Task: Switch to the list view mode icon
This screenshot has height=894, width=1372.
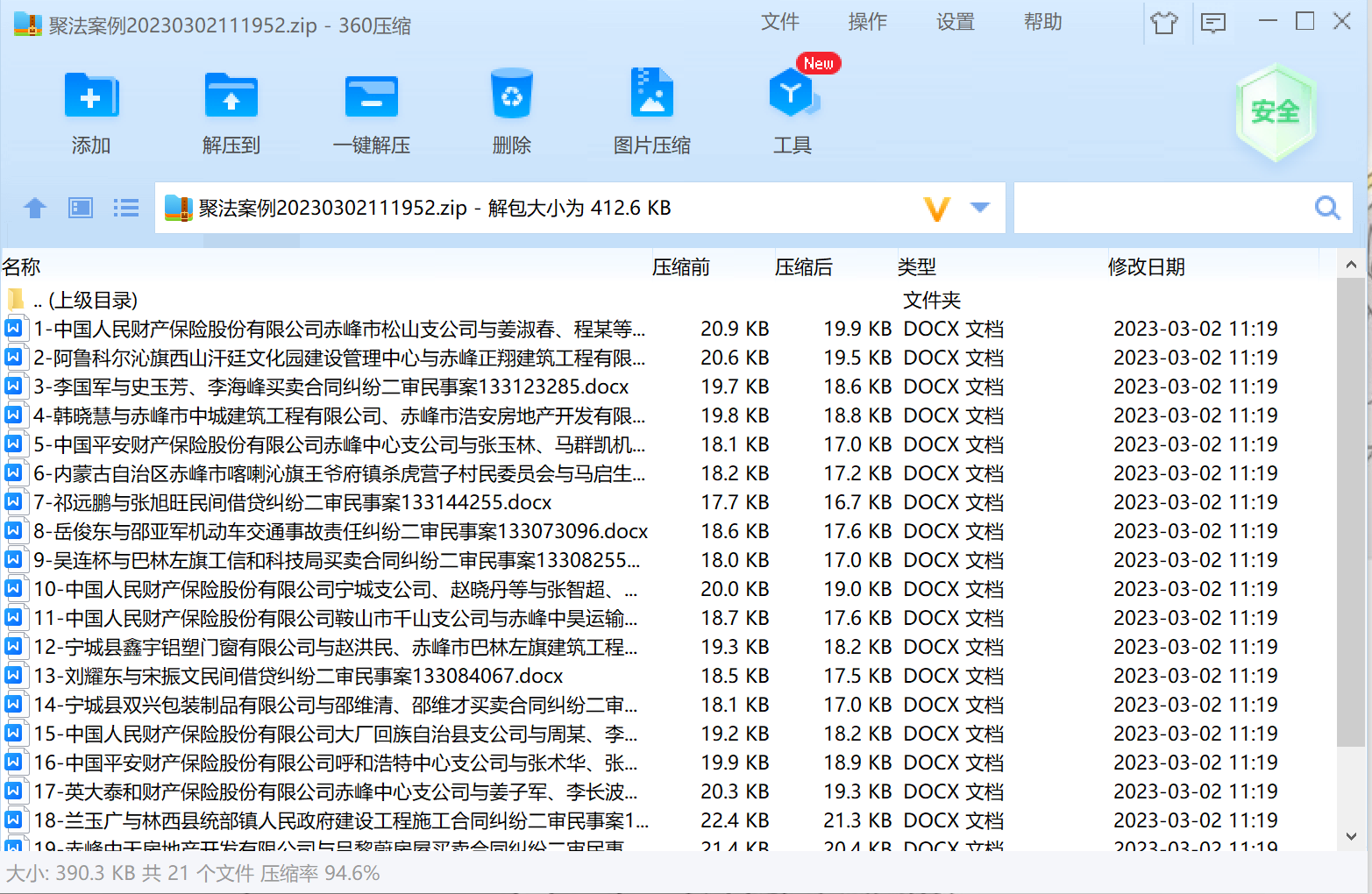Action: tap(126, 208)
